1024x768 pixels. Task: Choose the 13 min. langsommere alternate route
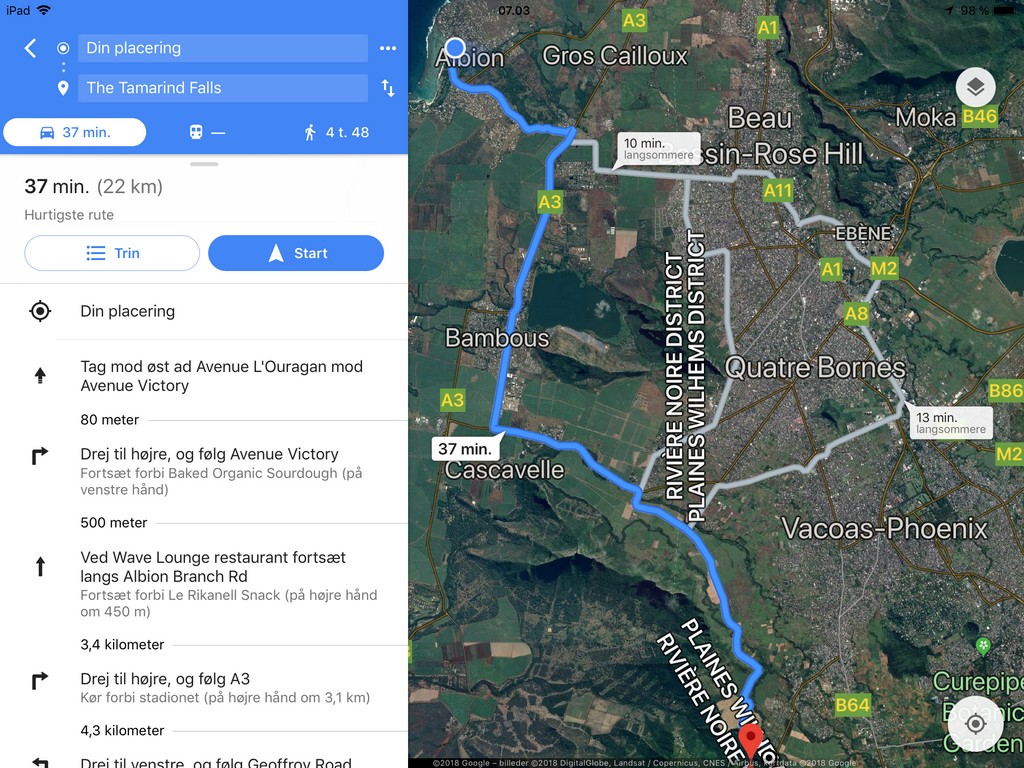950,423
